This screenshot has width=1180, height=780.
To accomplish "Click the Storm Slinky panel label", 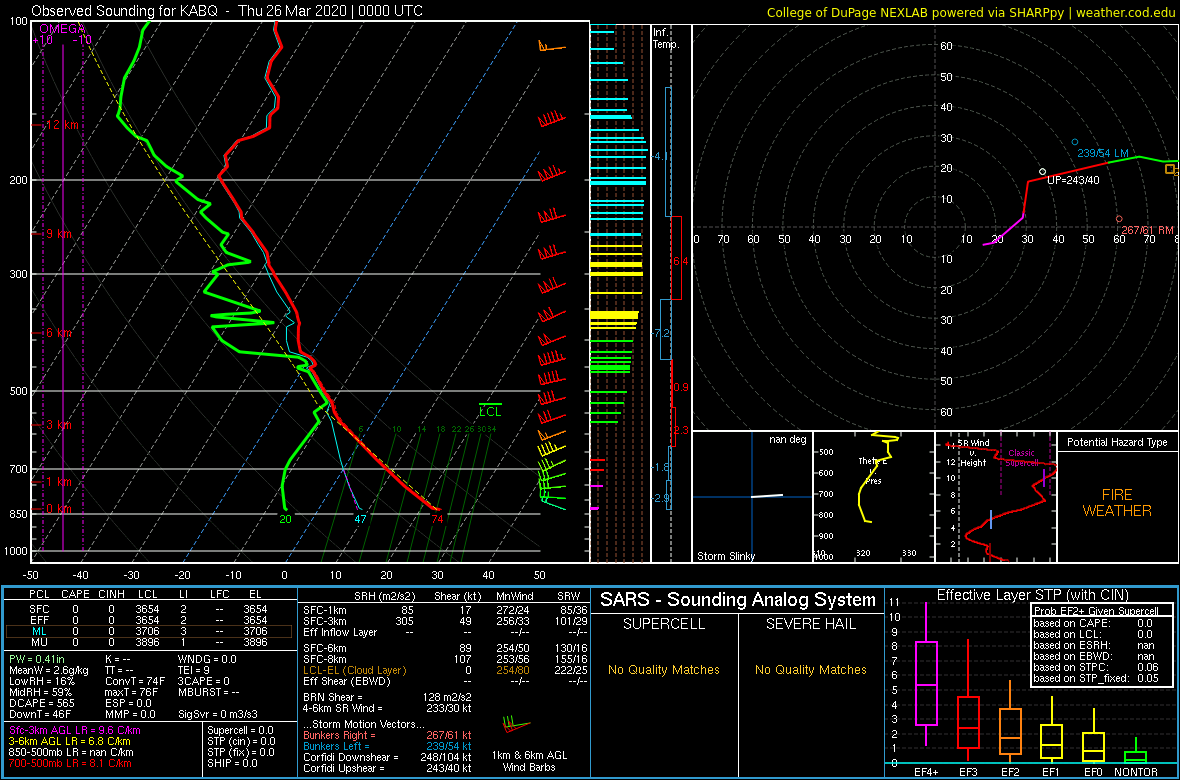I will pos(726,556).
